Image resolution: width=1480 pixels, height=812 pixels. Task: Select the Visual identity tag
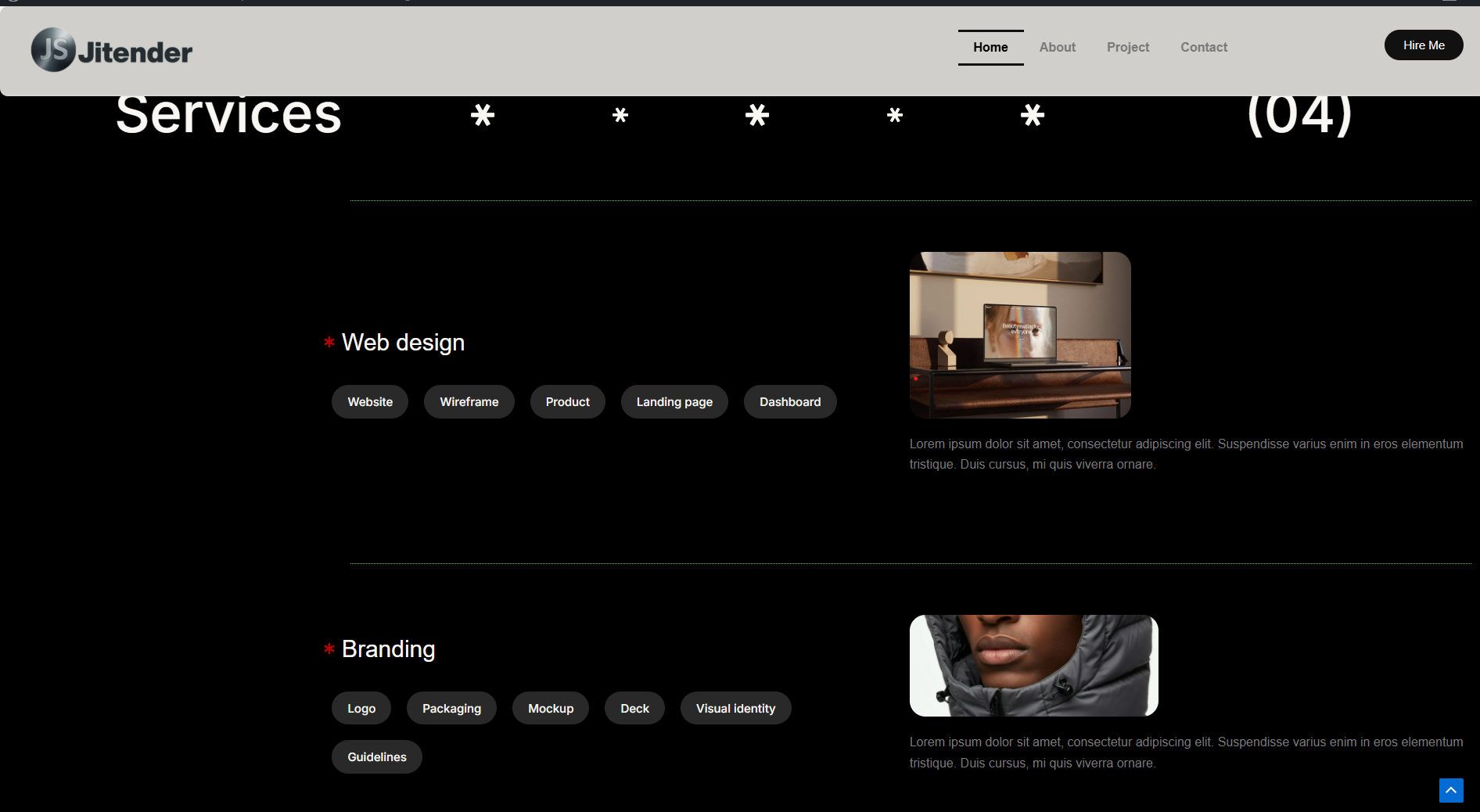click(735, 709)
